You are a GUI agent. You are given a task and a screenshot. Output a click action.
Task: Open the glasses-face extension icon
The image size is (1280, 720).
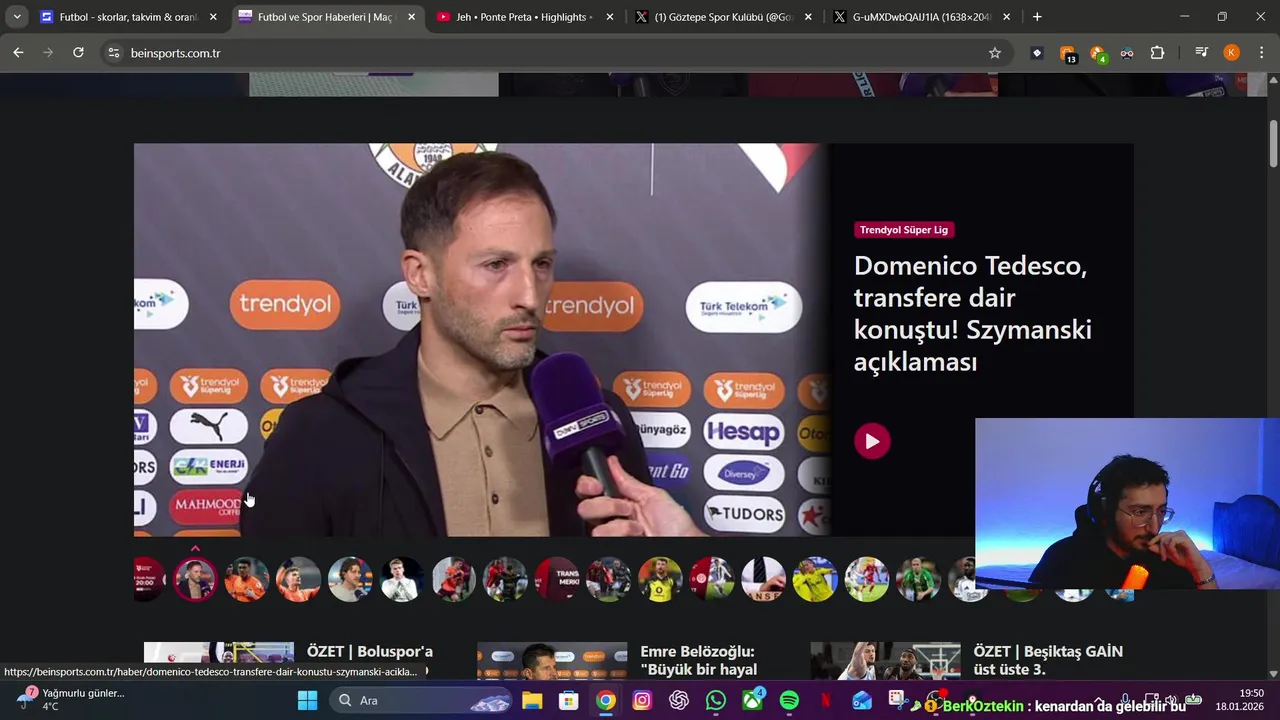pyautogui.click(x=1127, y=53)
